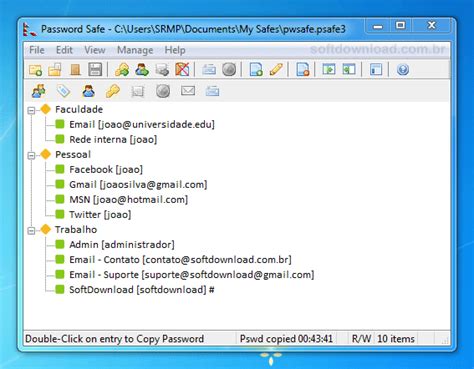The width and height of the screenshot is (474, 369).
Task: Click the Facebook entry green square icon
Action: click(x=60, y=169)
